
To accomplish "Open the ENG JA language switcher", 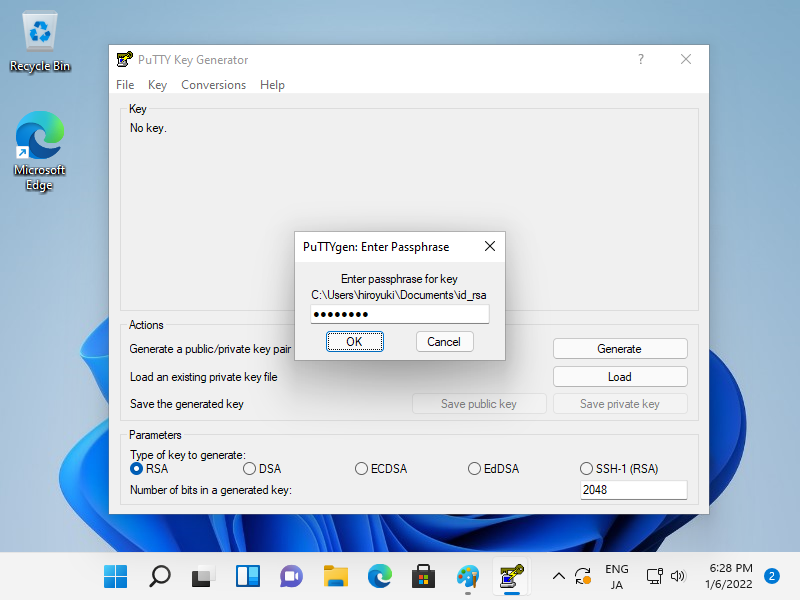I will (x=617, y=576).
